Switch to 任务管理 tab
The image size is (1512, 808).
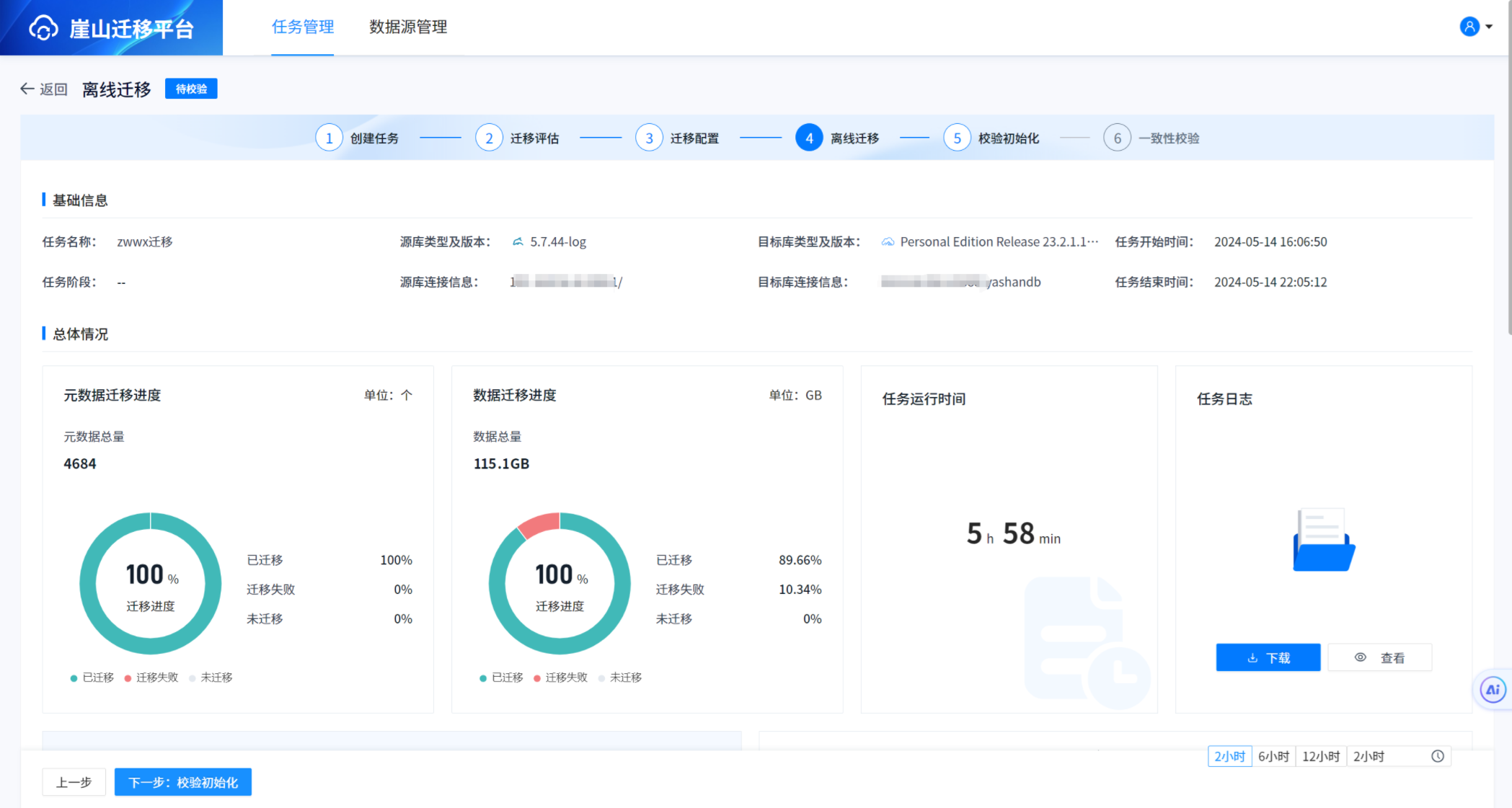302,27
